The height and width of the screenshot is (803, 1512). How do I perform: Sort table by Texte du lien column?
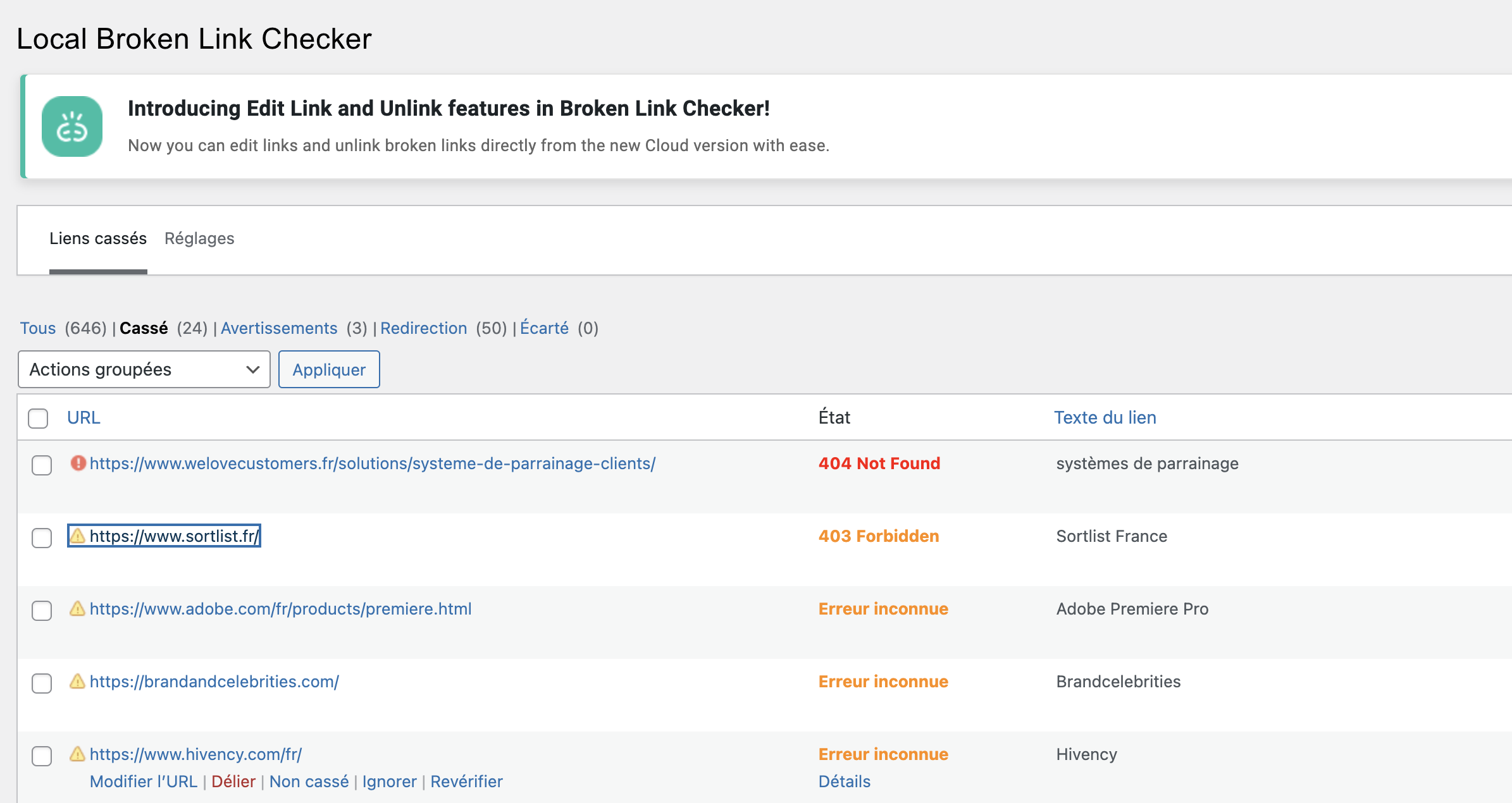(x=1105, y=417)
